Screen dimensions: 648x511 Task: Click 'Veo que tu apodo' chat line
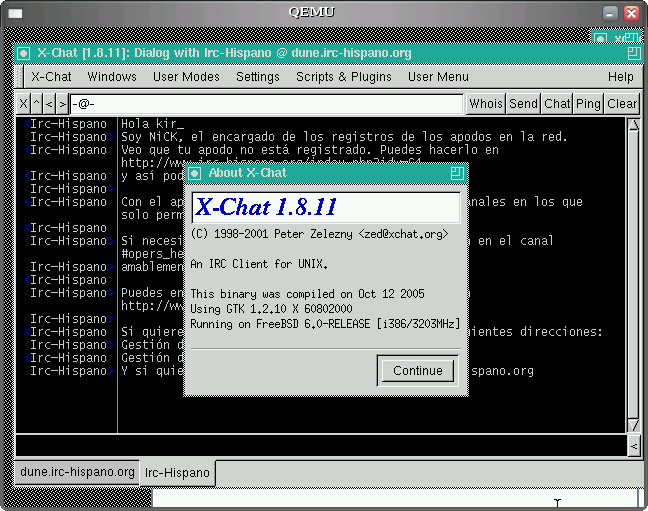click(310, 150)
